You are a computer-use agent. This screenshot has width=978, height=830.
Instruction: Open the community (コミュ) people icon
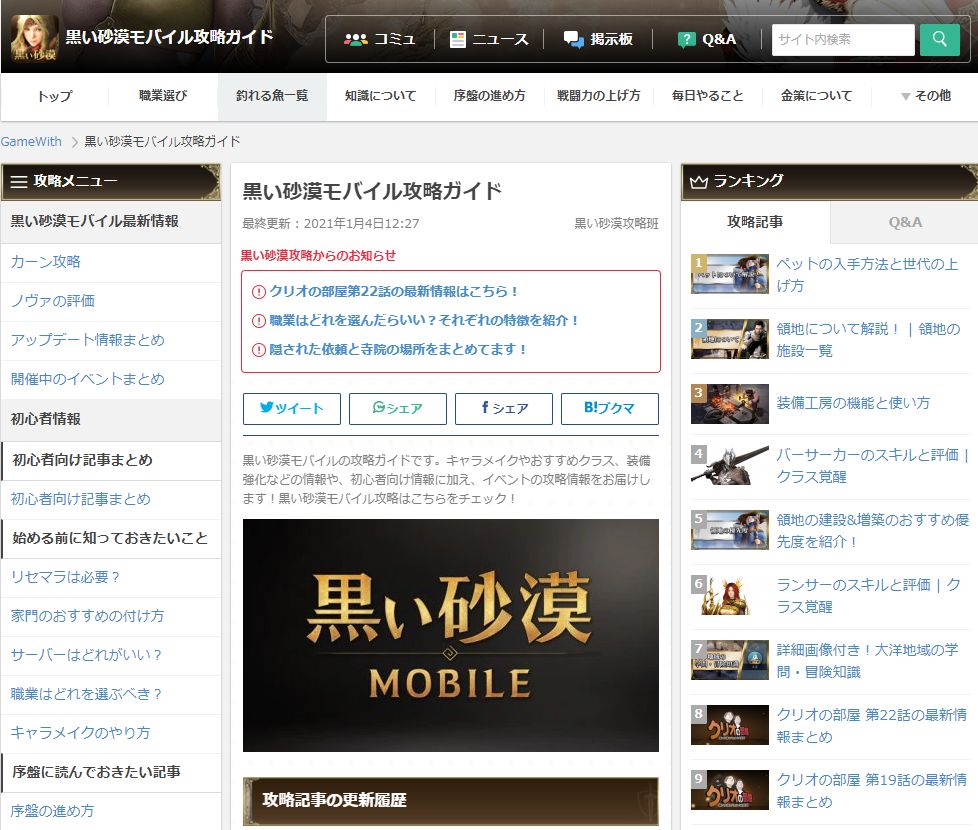(x=356, y=39)
